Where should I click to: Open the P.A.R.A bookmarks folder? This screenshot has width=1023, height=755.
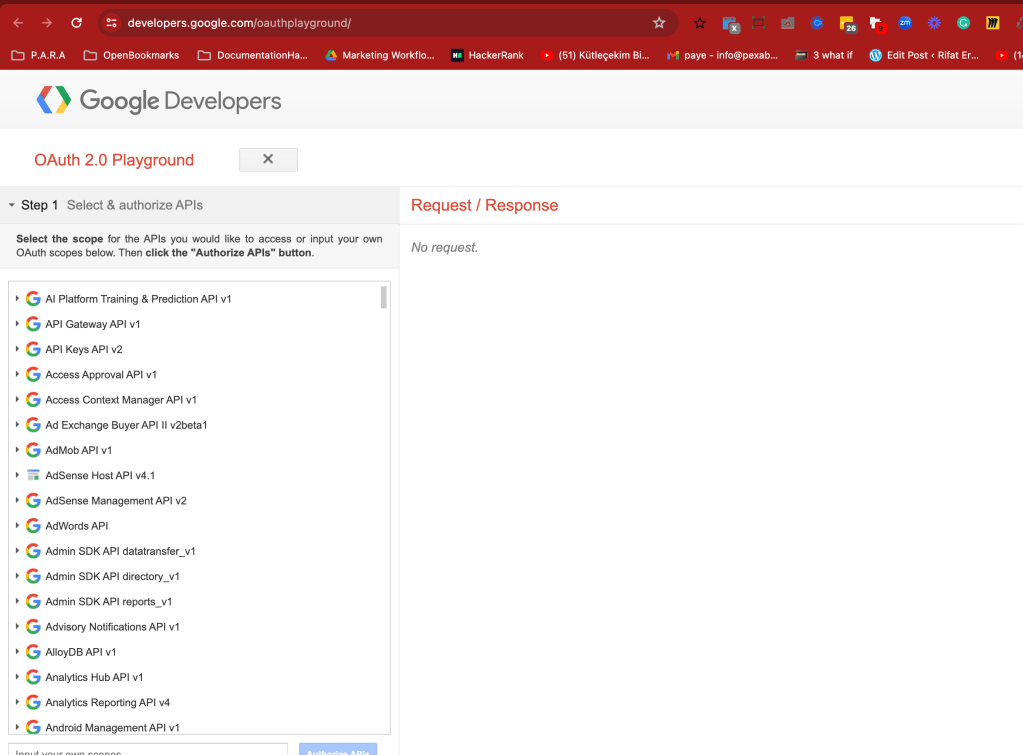38,55
